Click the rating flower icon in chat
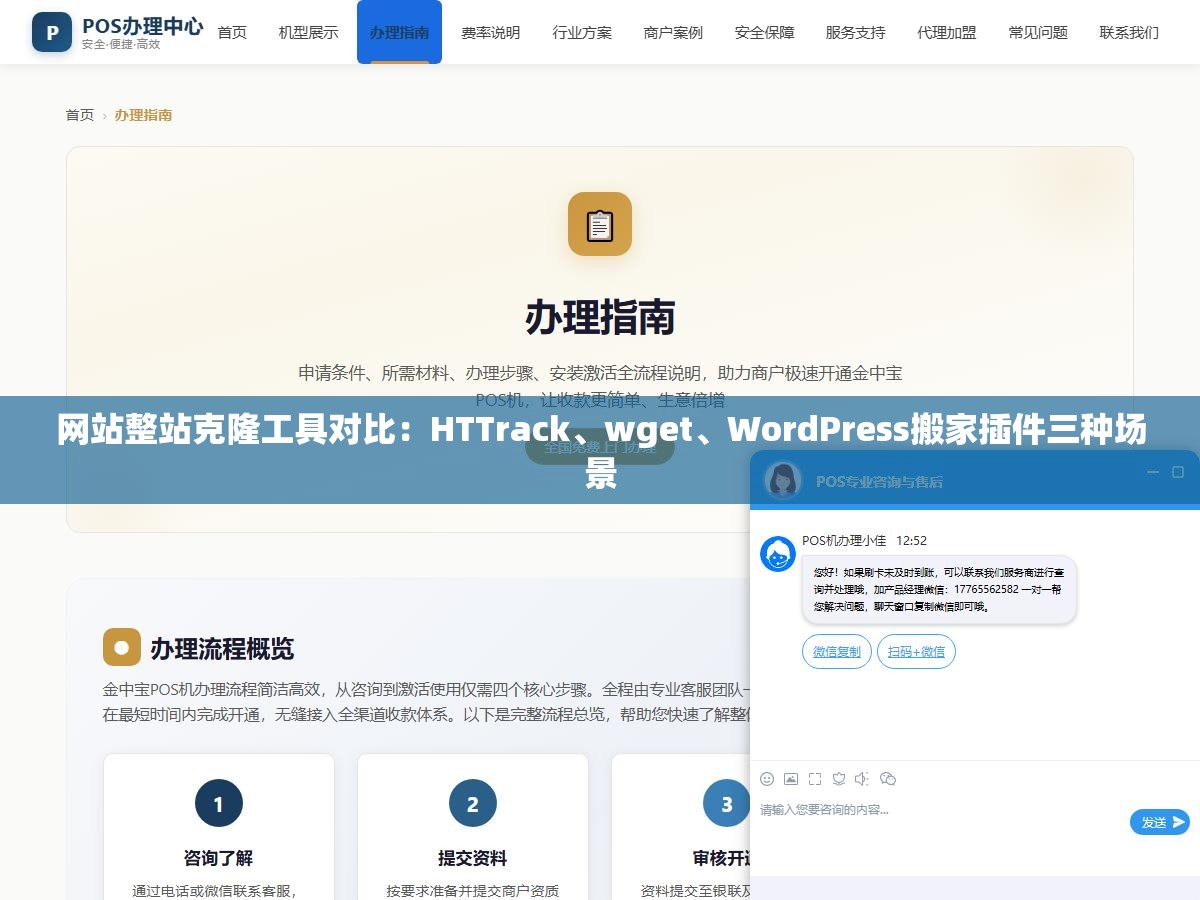The height and width of the screenshot is (900, 1200). point(839,778)
